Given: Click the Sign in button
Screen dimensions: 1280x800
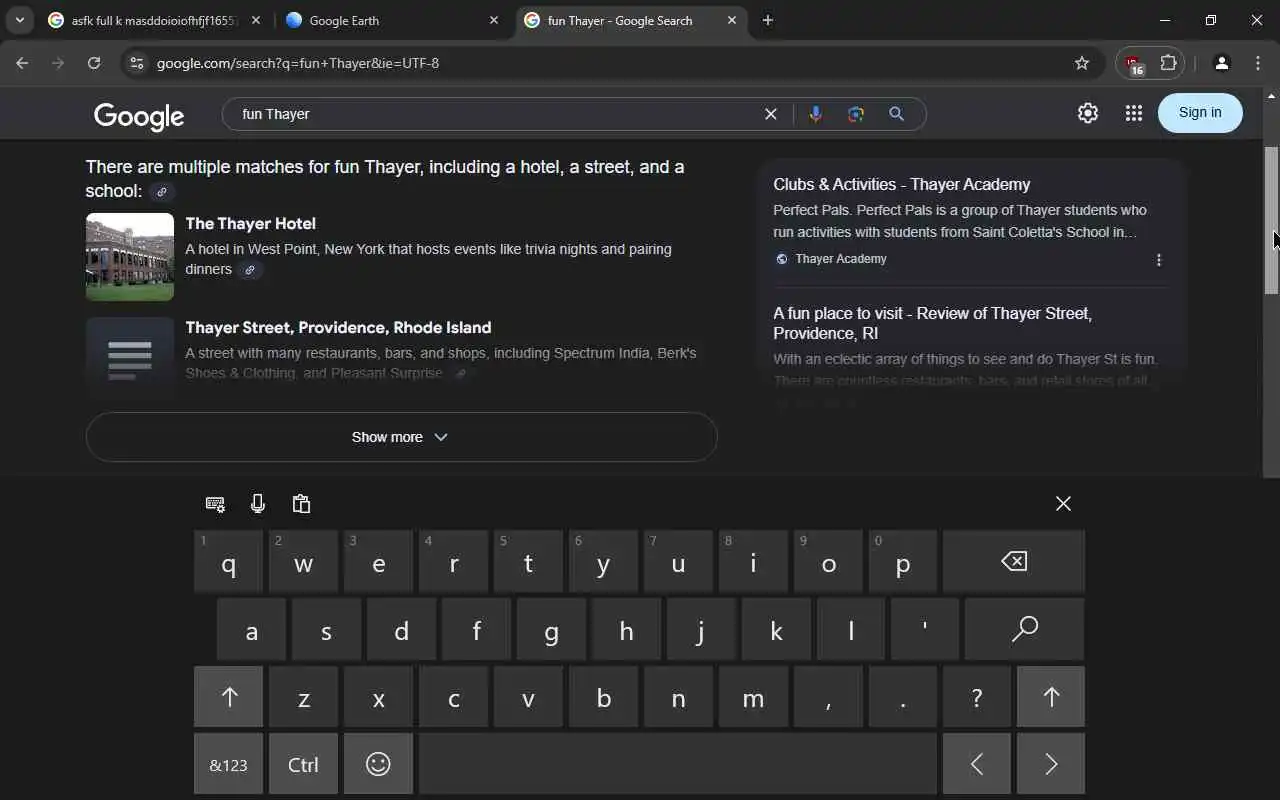Looking at the screenshot, I should click(1200, 112).
